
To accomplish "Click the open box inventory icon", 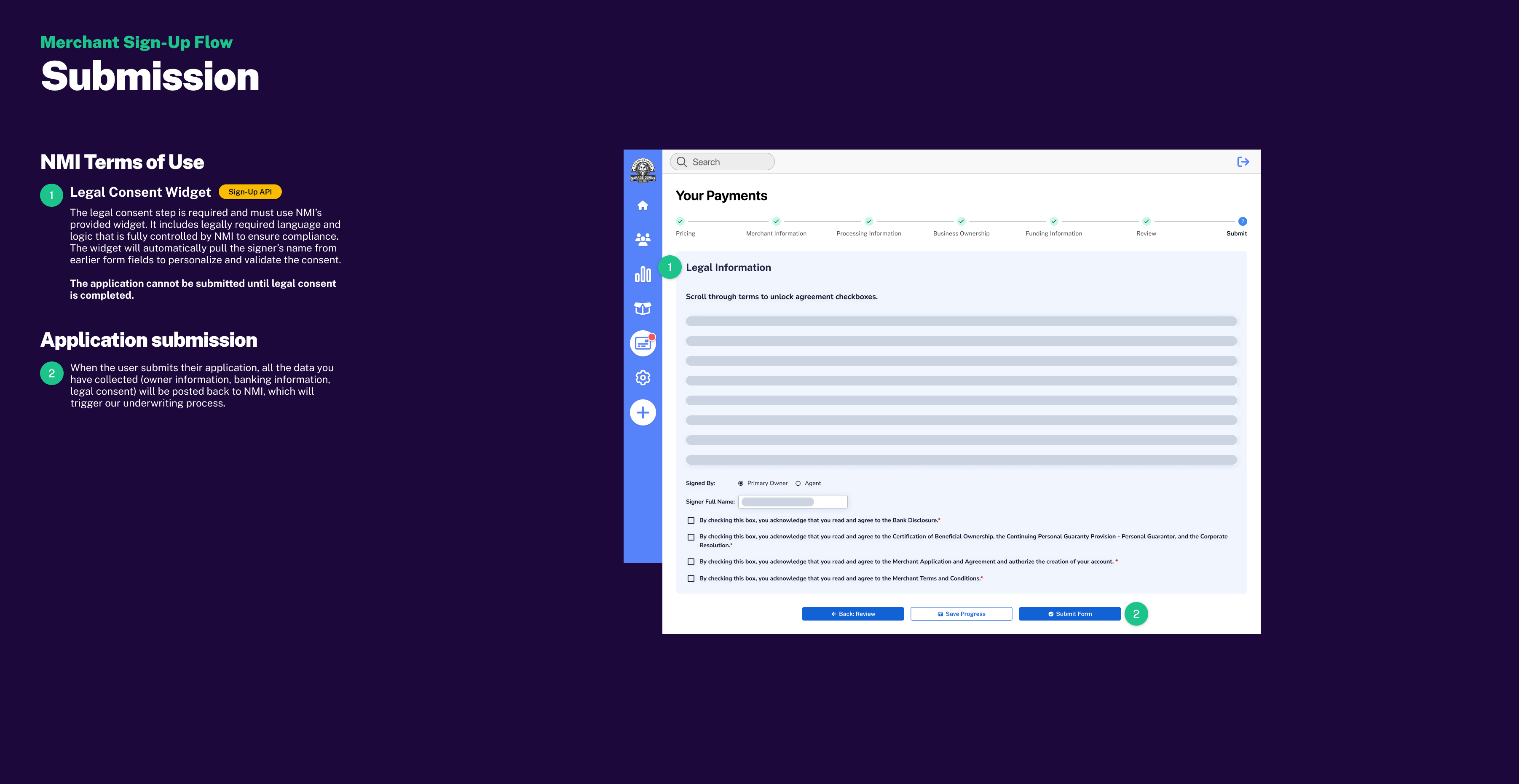I will 643,308.
